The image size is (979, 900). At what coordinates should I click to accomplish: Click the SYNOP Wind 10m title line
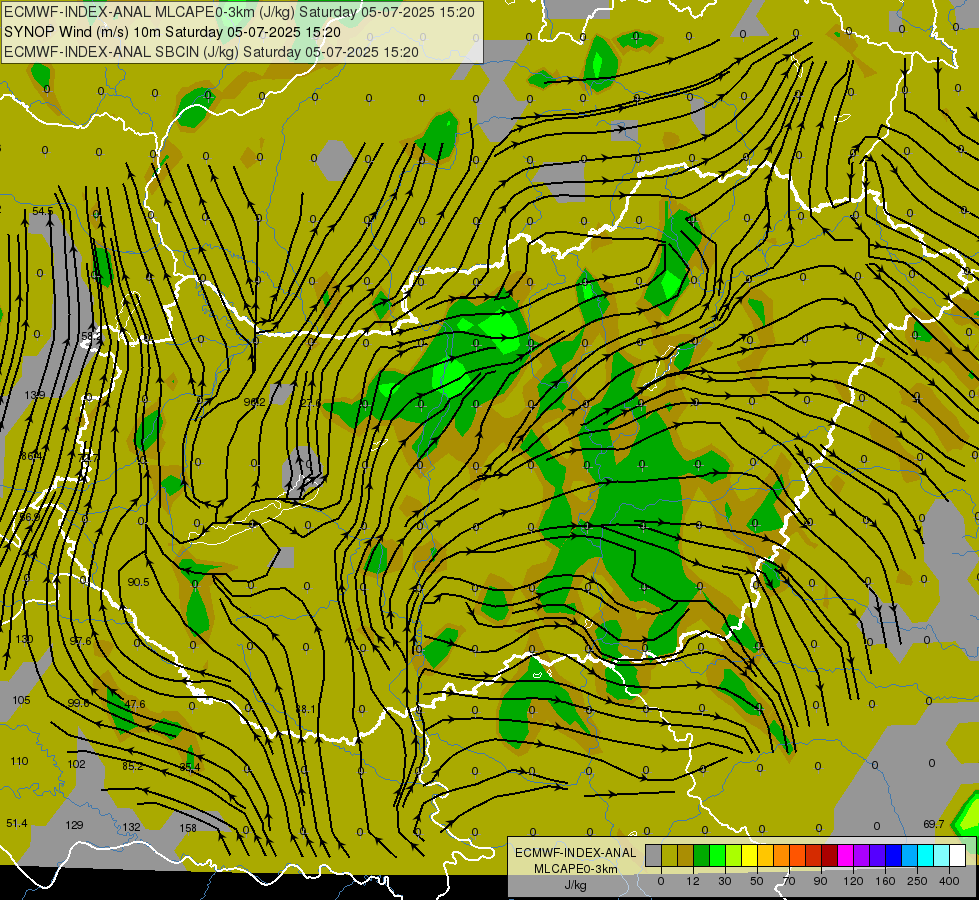[x=172, y=32]
